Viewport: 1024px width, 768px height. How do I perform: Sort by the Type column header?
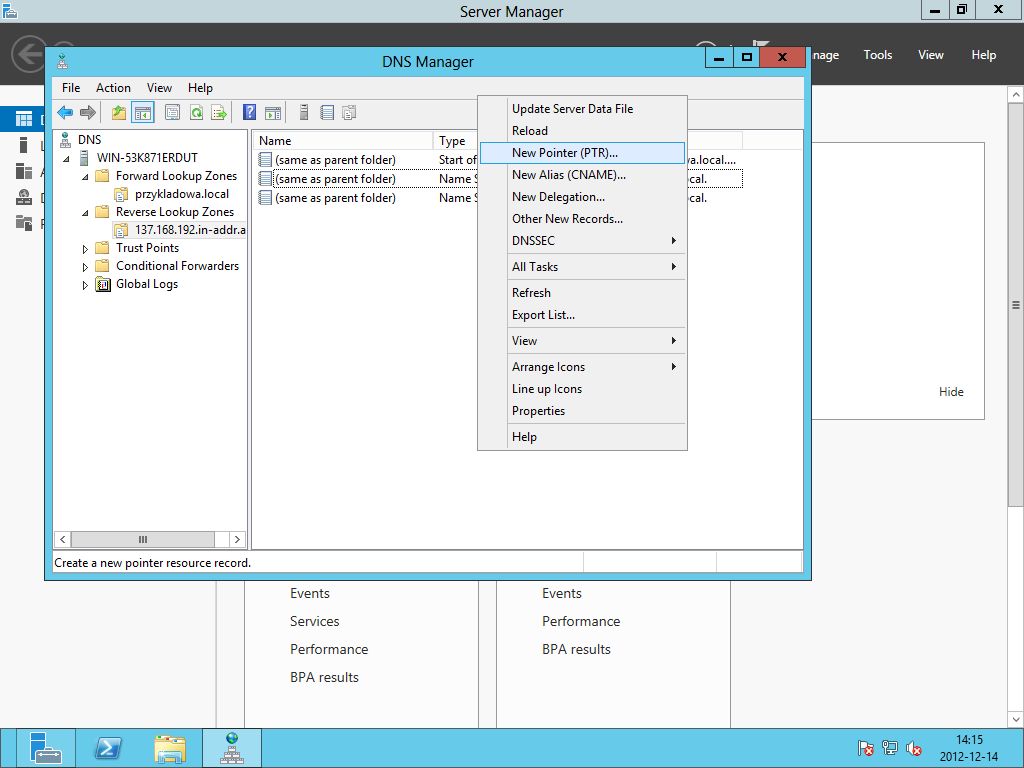455,140
